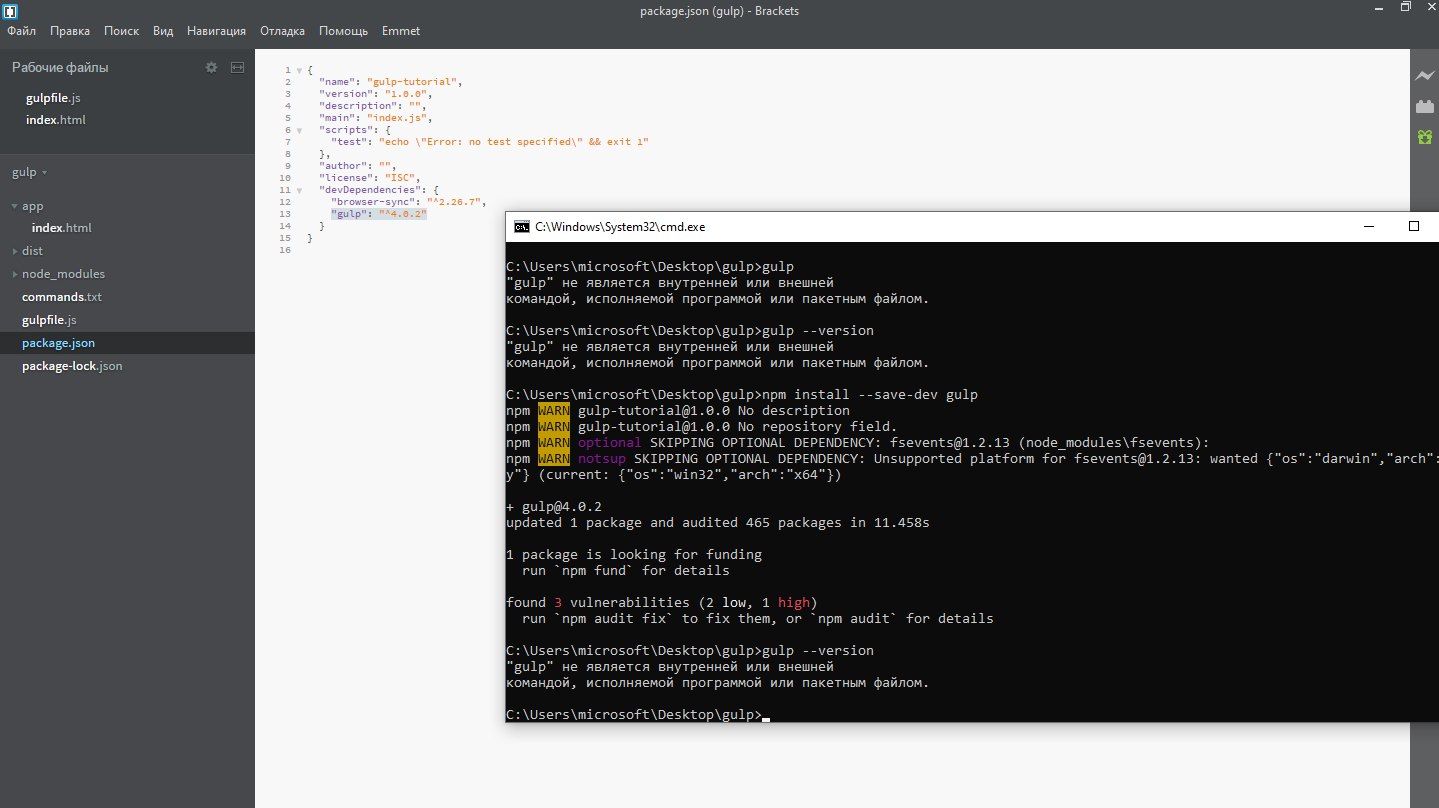Open the Файл menu

[x=21, y=31]
